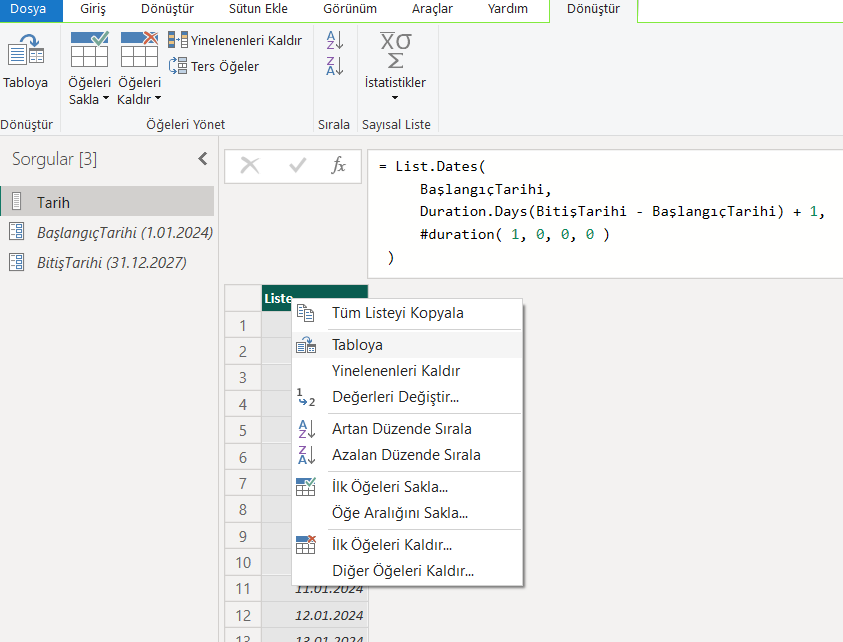Switch to the Yardım tab
This screenshot has width=843, height=642.
508,9
